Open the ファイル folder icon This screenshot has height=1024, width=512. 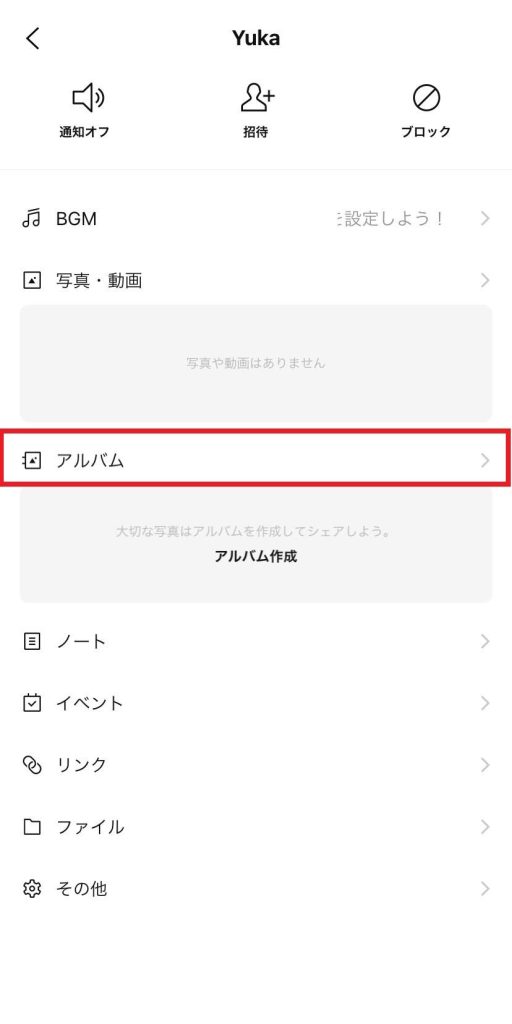coord(31,827)
